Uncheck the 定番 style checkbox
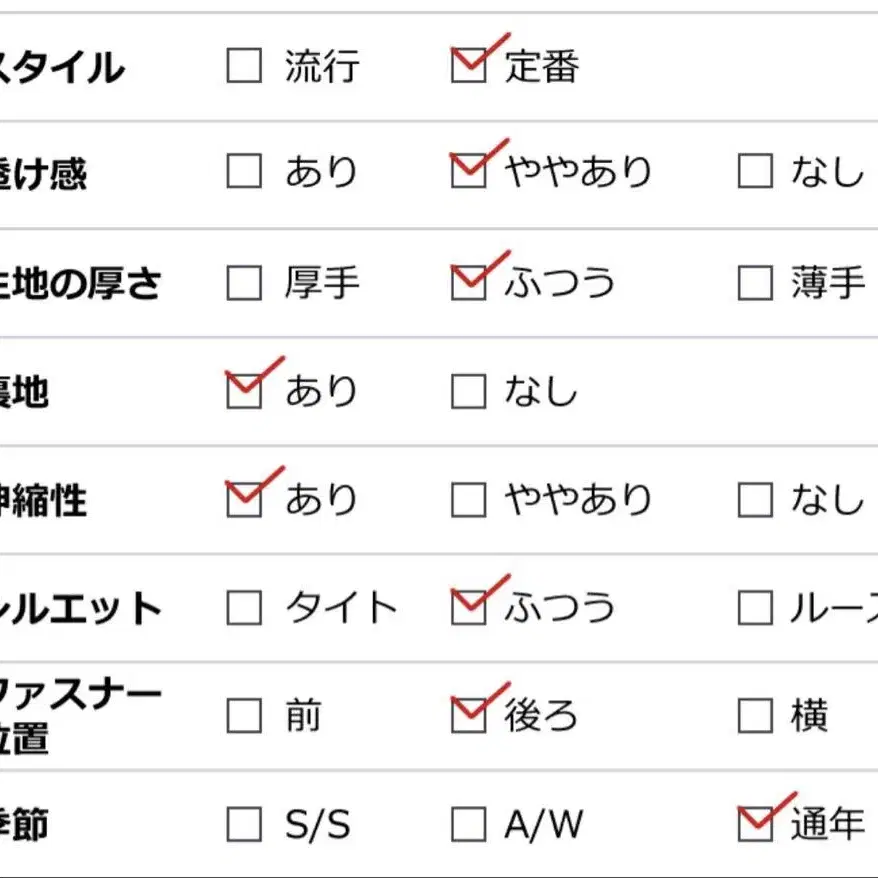 click(468, 67)
